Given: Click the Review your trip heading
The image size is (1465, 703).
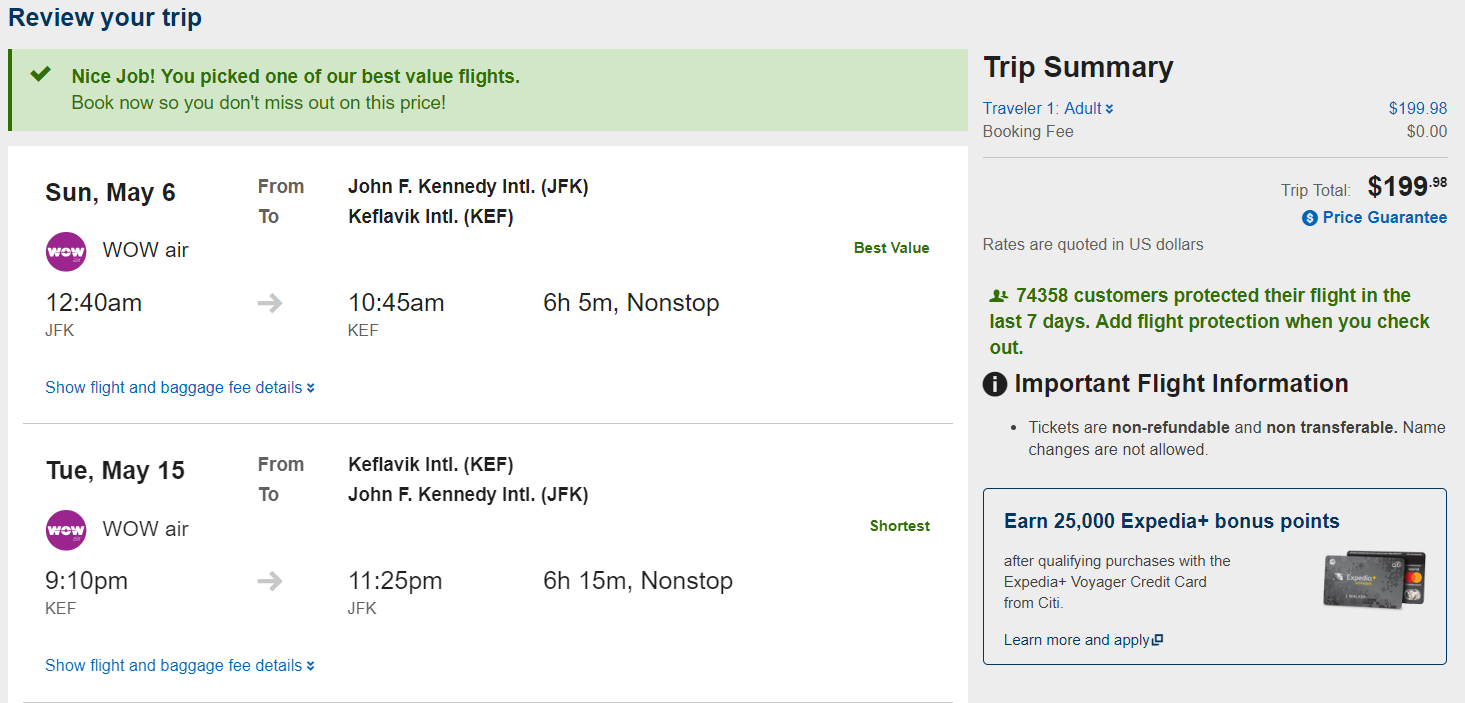Looking at the screenshot, I should tap(105, 17).
